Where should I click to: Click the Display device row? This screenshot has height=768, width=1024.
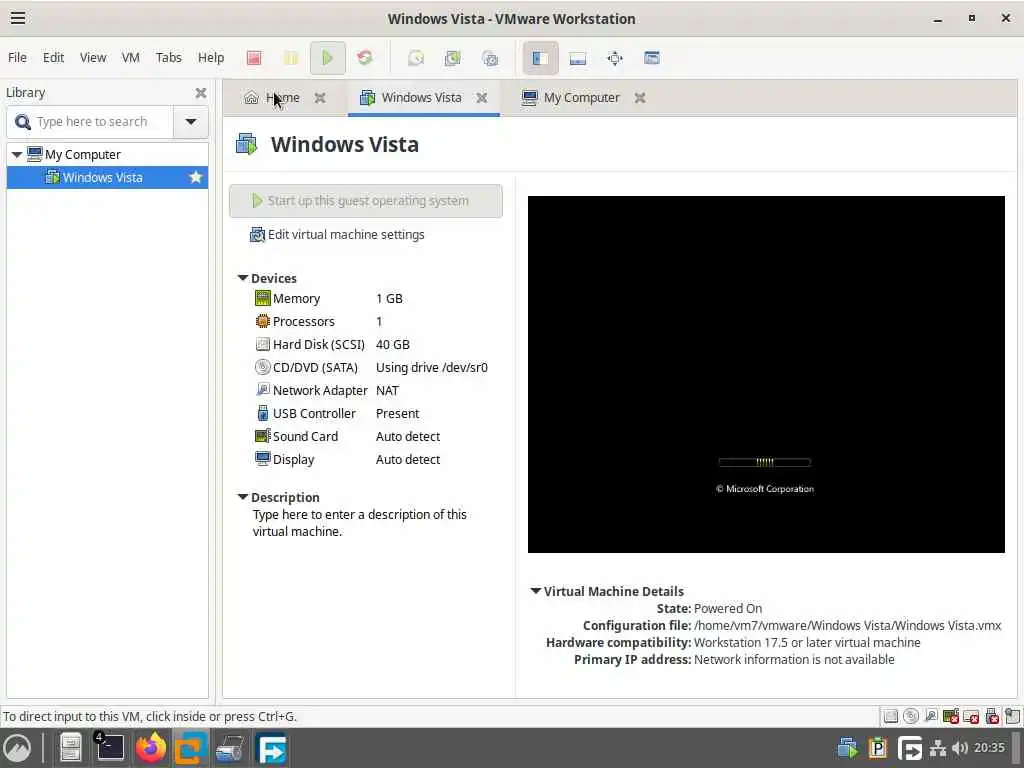(x=347, y=459)
